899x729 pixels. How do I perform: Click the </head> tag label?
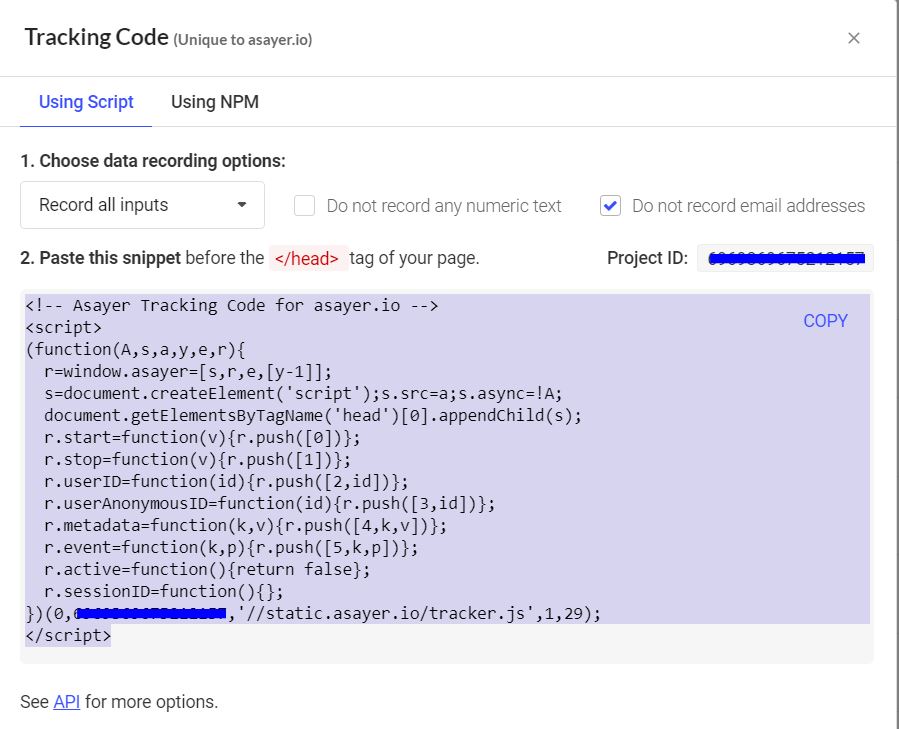pyautogui.click(x=307, y=258)
